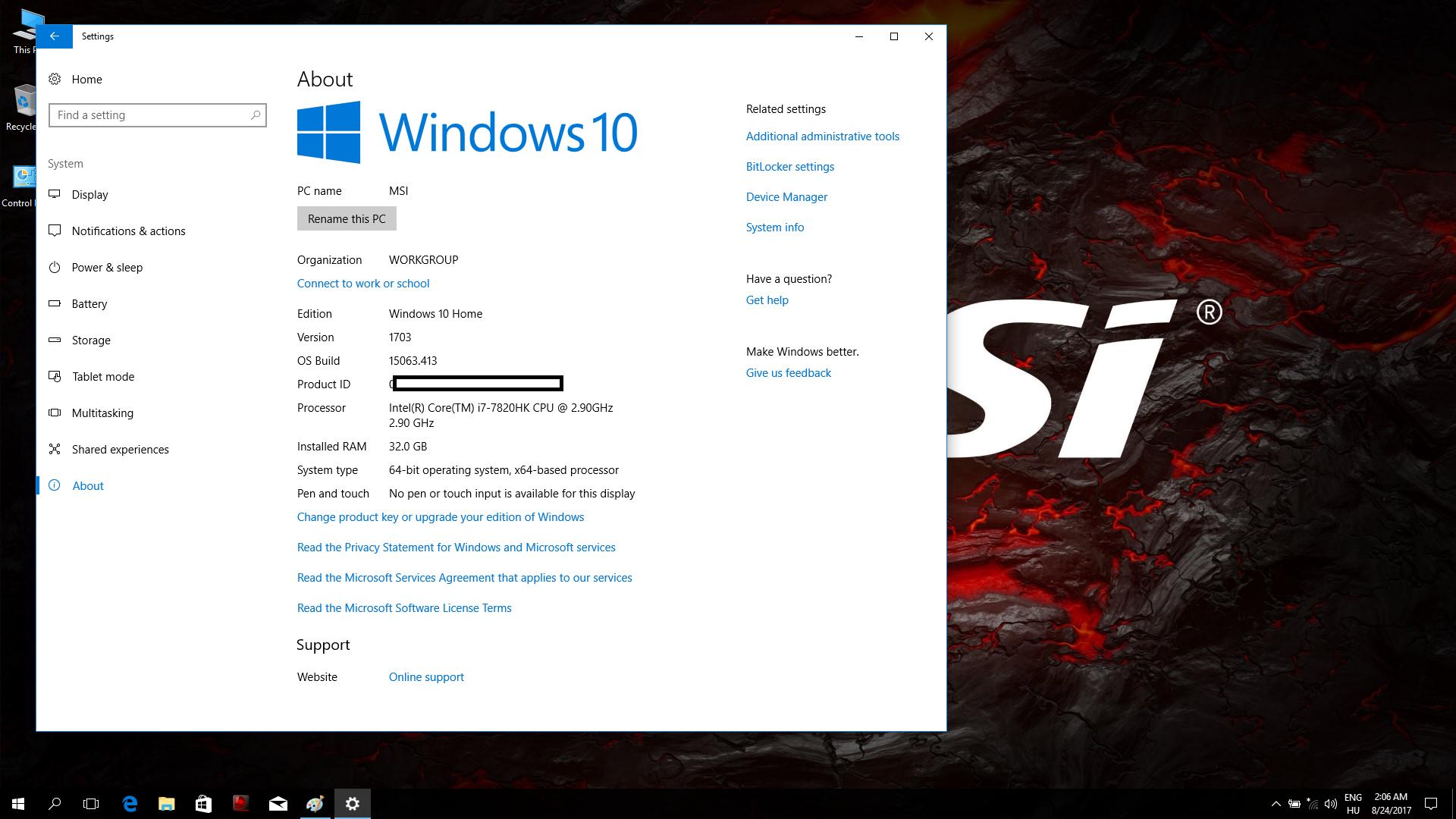Select the Shared experiences sidebar label
The height and width of the screenshot is (819, 1456).
click(120, 449)
